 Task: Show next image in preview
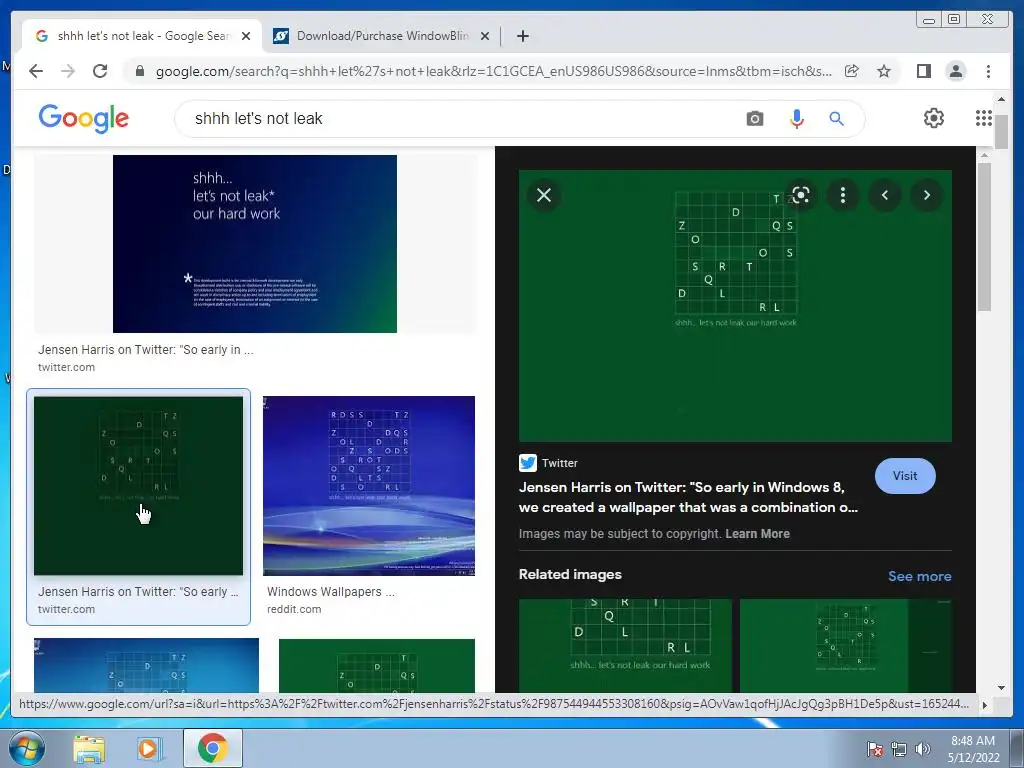927,195
